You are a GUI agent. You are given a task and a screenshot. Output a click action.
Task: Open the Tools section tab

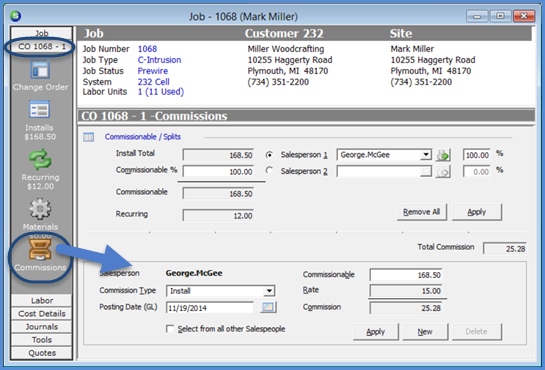click(x=42, y=340)
